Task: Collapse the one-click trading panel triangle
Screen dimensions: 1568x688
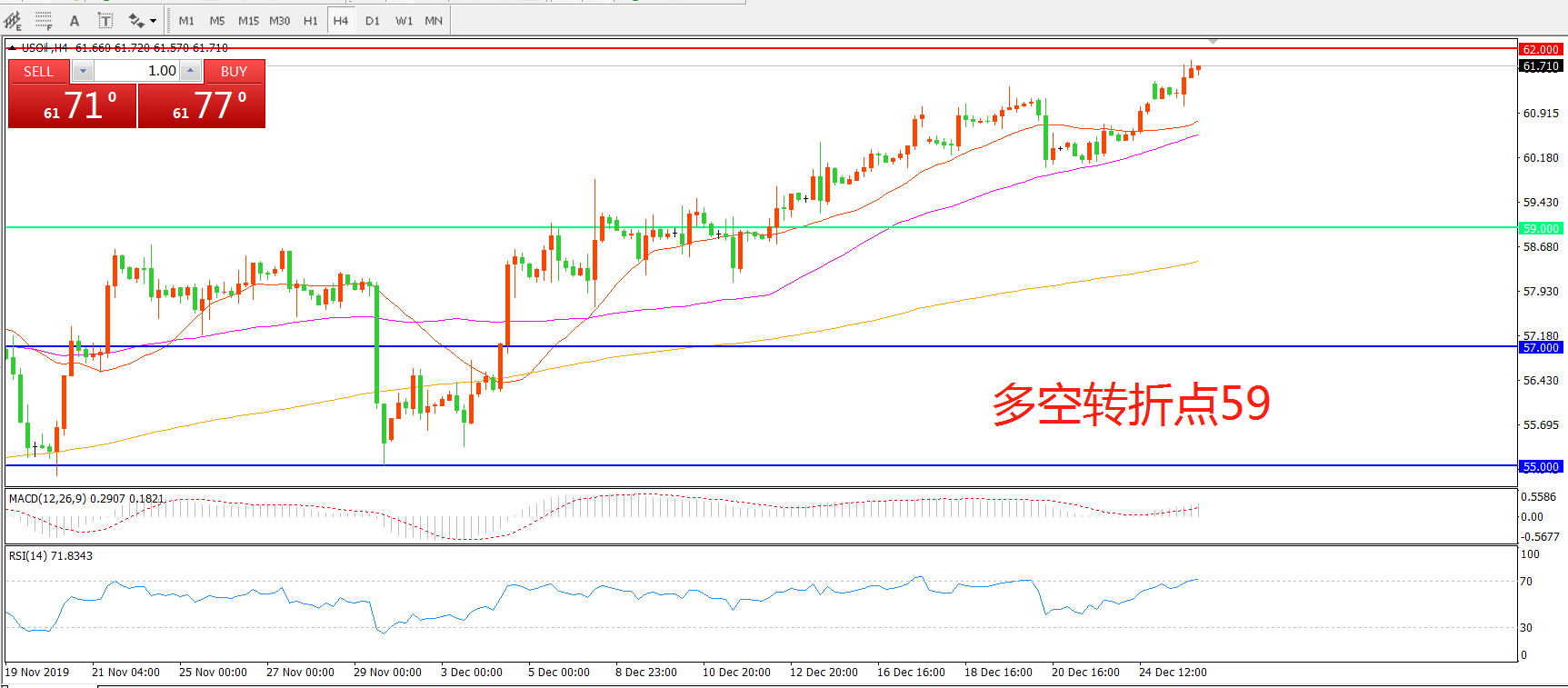Action: (x=12, y=47)
